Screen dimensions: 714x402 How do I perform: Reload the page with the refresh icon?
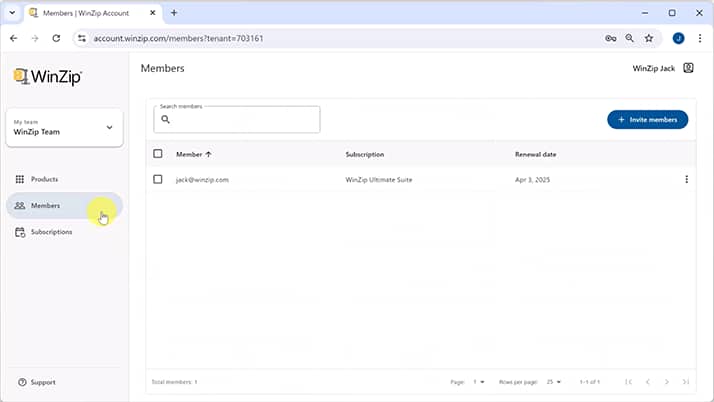56,38
